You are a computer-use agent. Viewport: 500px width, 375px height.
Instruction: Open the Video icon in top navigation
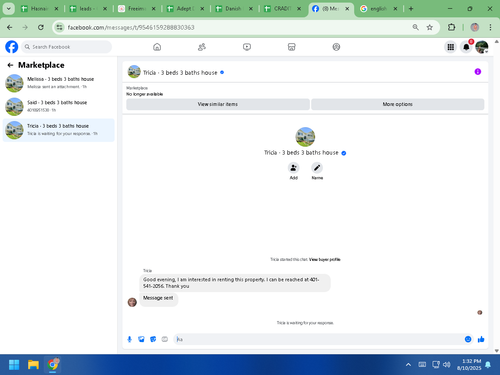tap(247, 47)
